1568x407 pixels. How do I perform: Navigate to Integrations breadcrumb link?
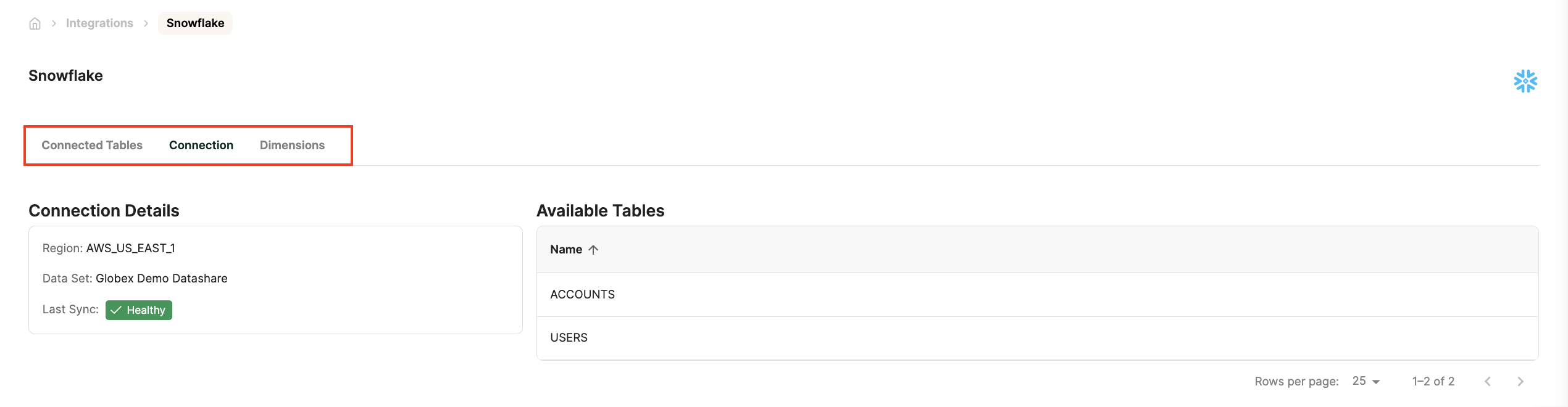pyautogui.click(x=99, y=23)
